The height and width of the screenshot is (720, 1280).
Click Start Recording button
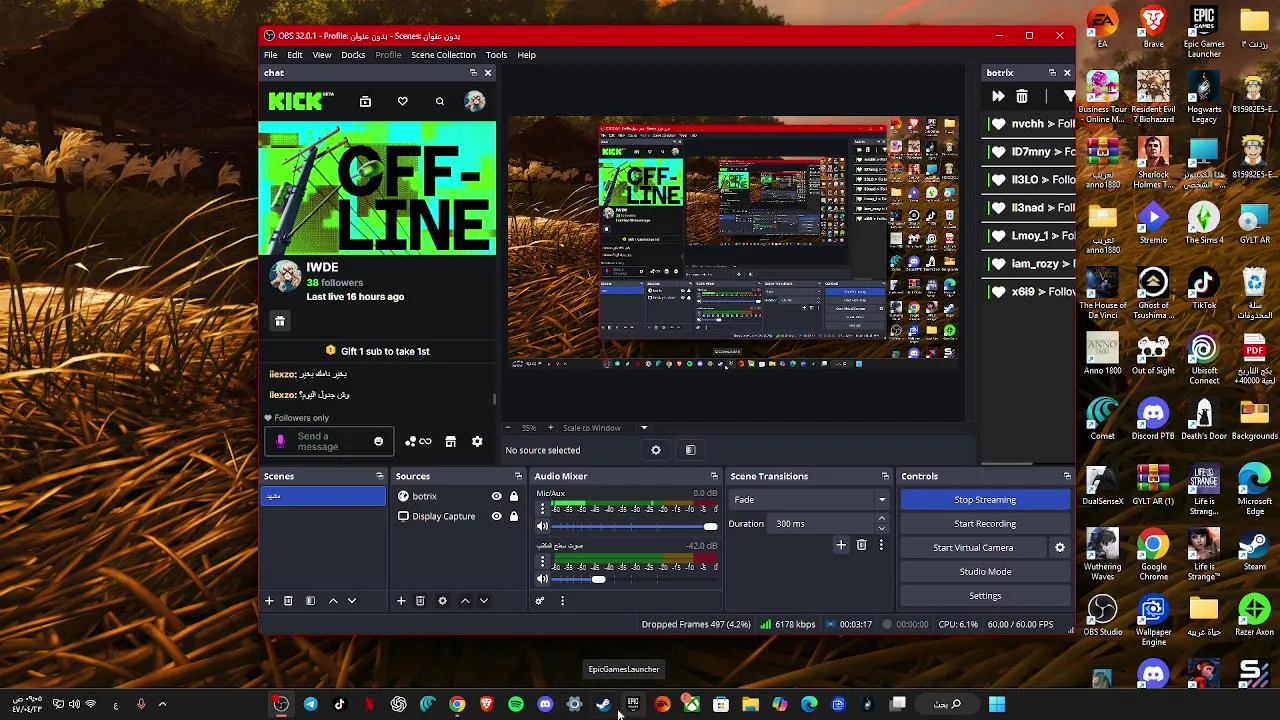pos(985,524)
